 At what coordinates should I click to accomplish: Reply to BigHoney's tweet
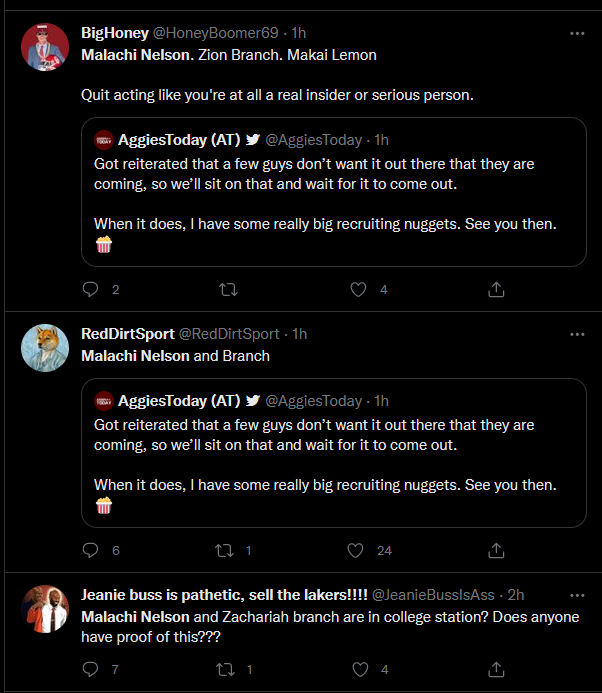coord(90,290)
